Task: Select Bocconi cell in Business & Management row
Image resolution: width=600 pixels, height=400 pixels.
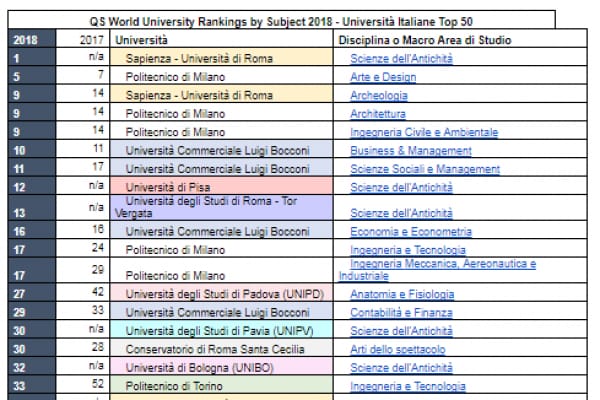Action: point(221,149)
